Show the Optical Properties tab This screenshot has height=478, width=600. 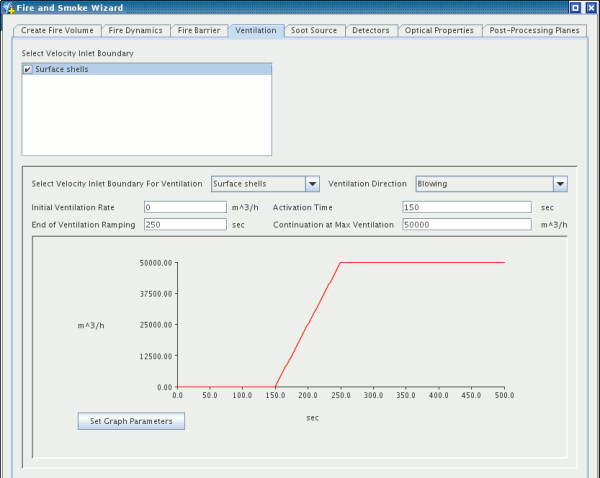[440, 31]
